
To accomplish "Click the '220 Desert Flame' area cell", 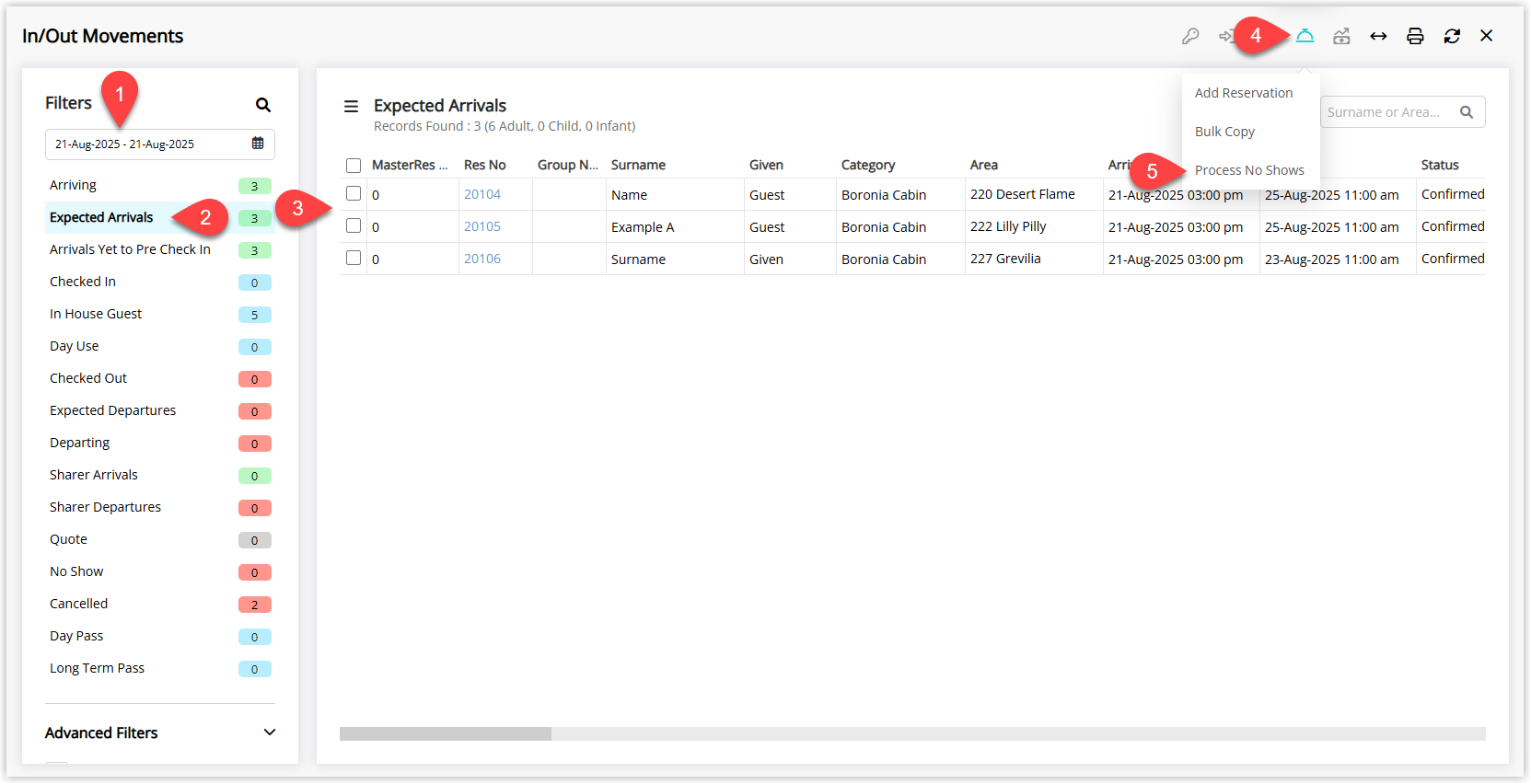I will point(1023,194).
